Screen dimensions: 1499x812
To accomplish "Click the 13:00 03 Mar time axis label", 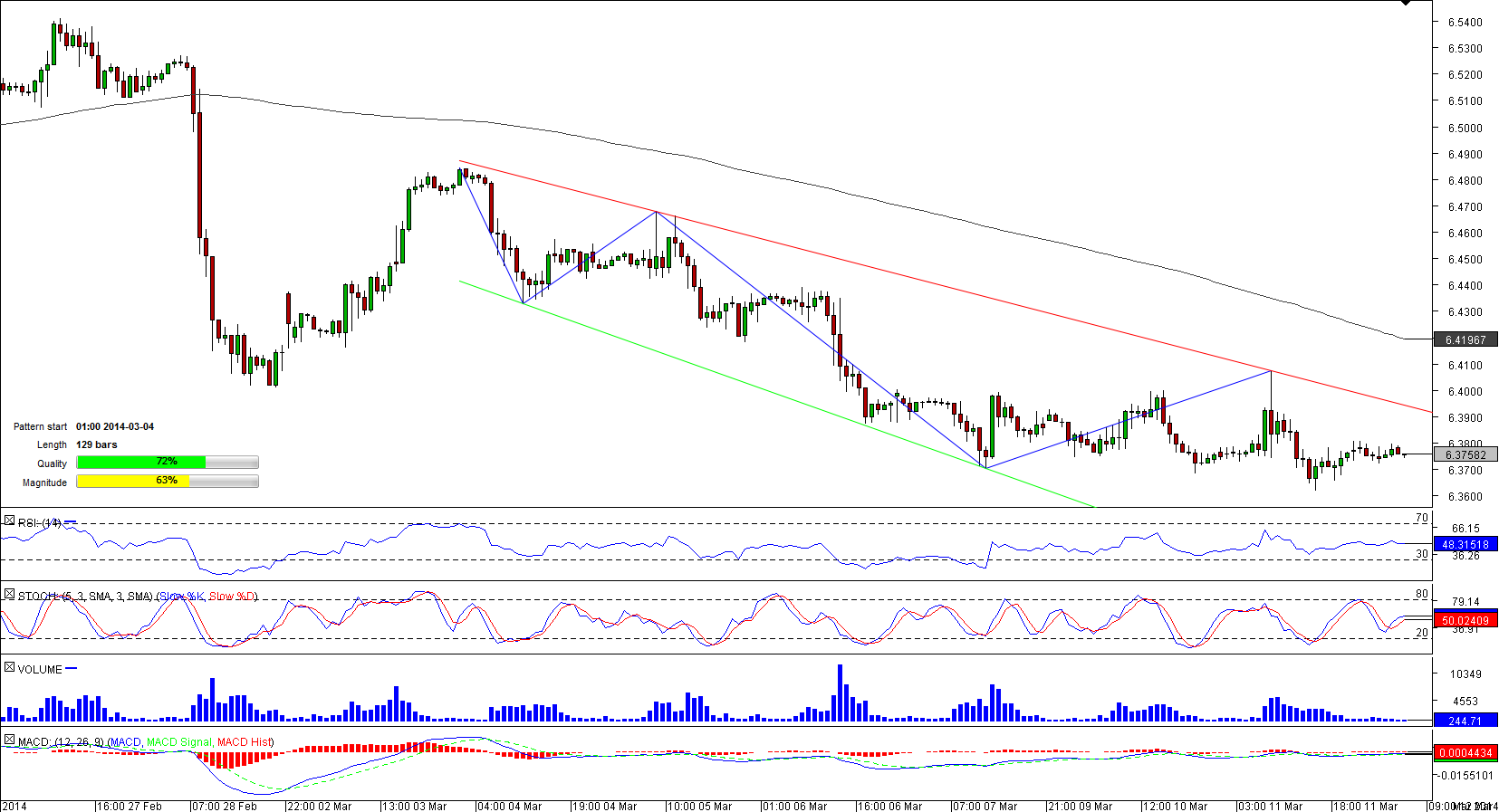I will coord(414,807).
